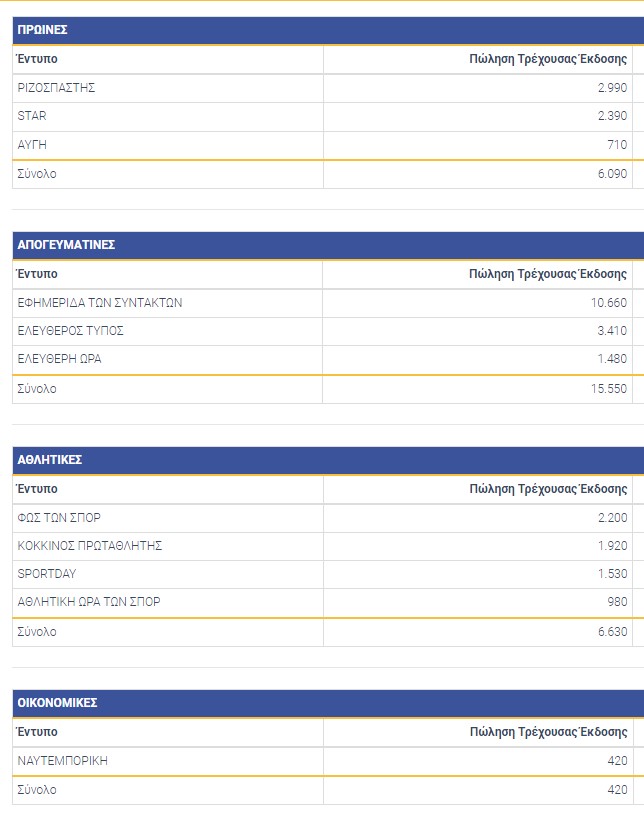This screenshot has width=644, height=838.
Task: Select ΦΩΣ ΤΩΝ ΣΠΟΡ in sports table
Action: [59, 518]
